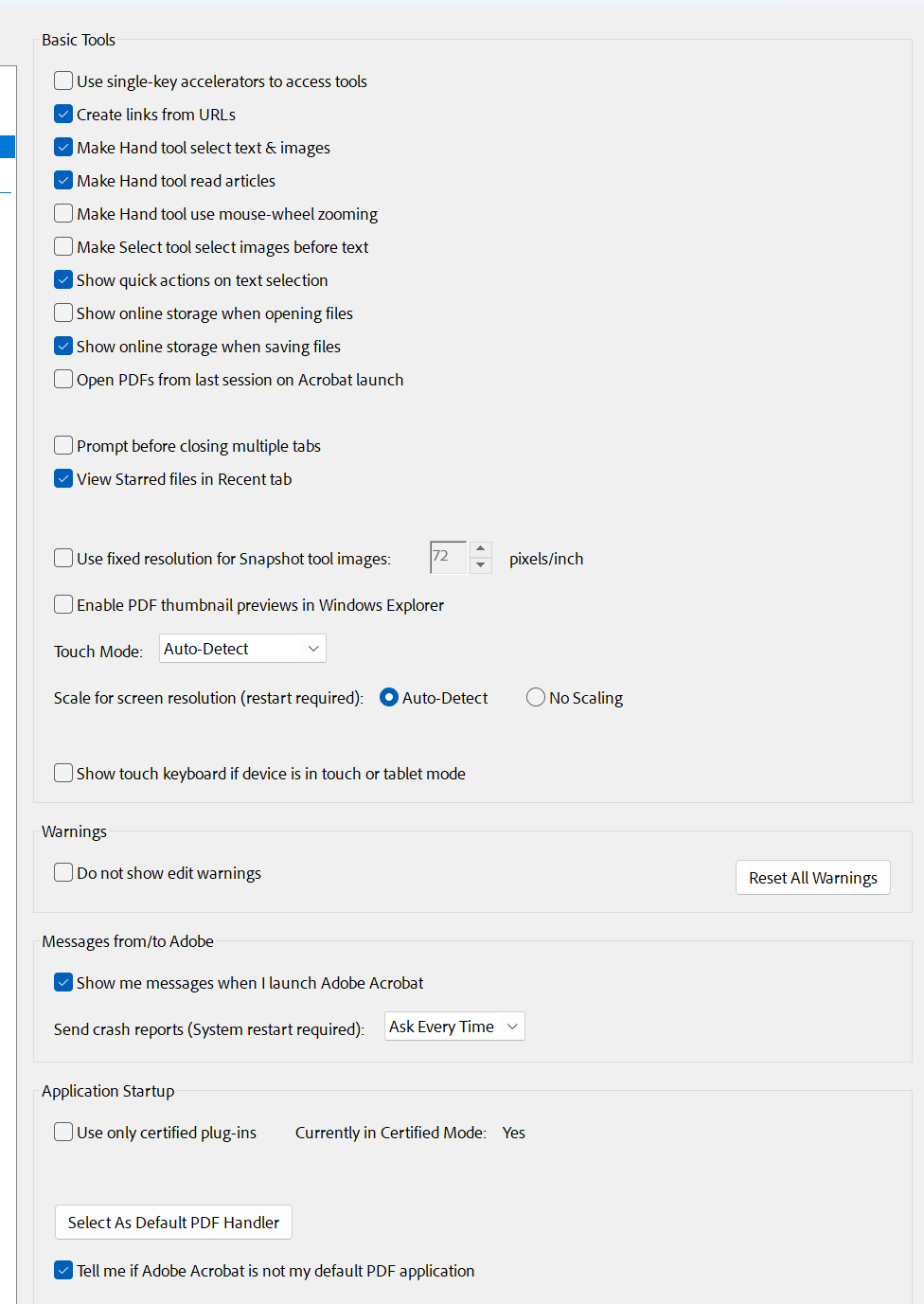The height and width of the screenshot is (1304, 924).
Task: Enable fixed resolution for Snapshot tool images
Action: [x=63, y=558]
